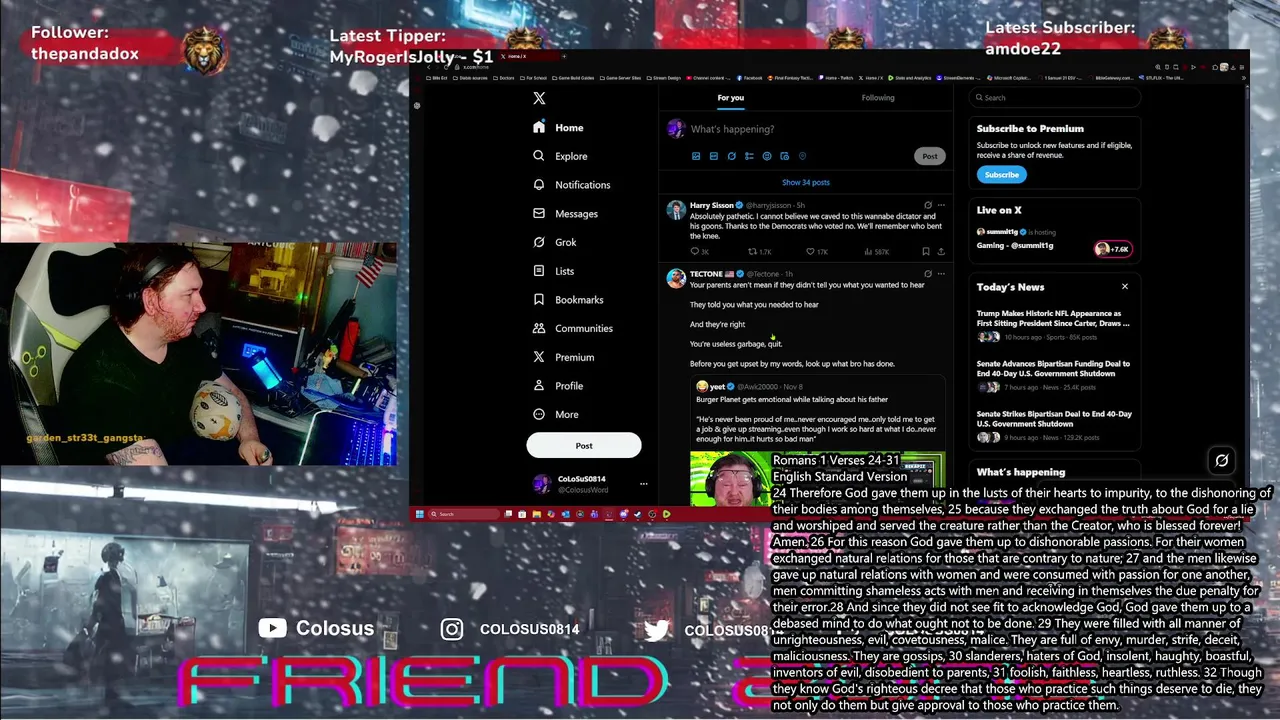Share Harry Sisson's post

[x=941, y=252]
